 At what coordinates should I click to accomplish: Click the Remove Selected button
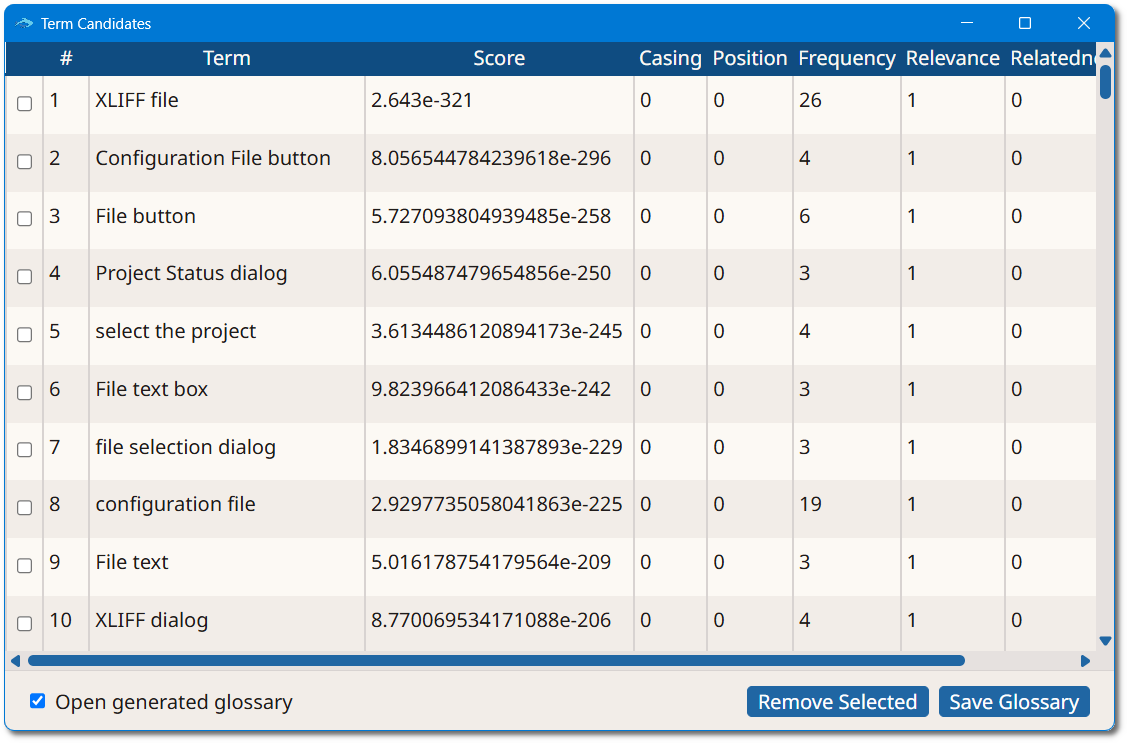click(837, 702)
